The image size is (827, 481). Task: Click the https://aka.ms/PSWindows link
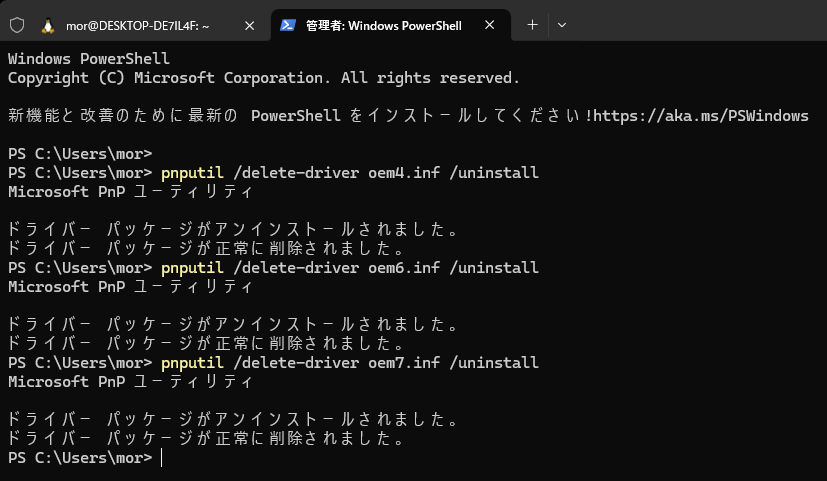point(700,116)
